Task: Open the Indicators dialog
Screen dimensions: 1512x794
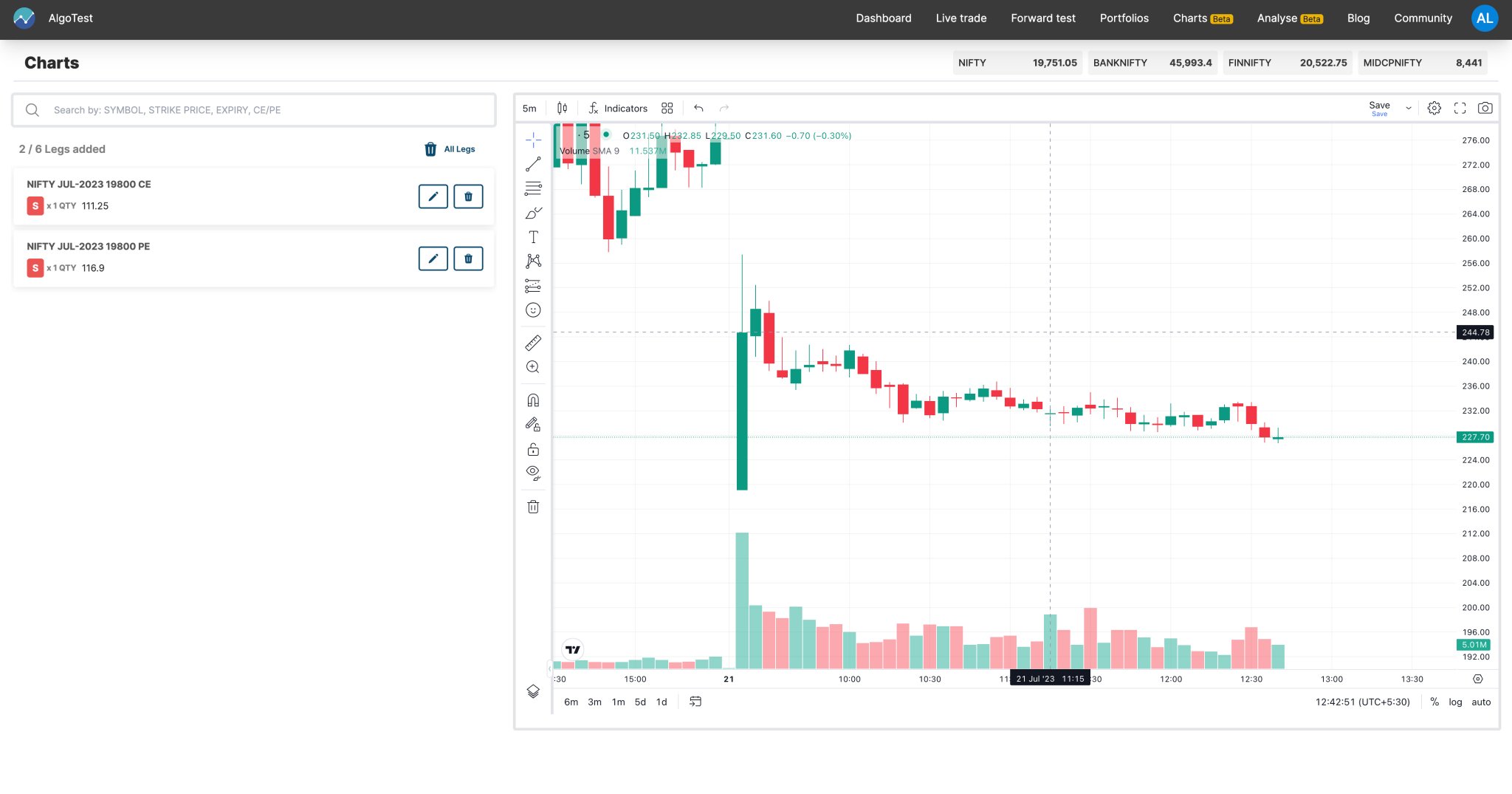Action: (x=618, y=109)
